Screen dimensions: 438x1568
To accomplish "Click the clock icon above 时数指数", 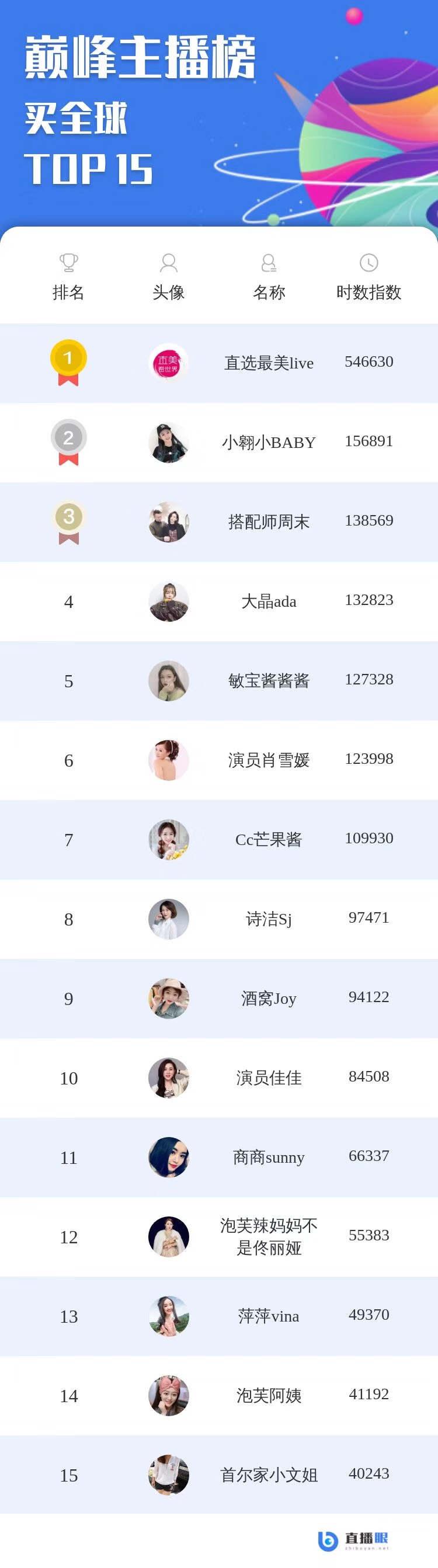I will (369, 263).
